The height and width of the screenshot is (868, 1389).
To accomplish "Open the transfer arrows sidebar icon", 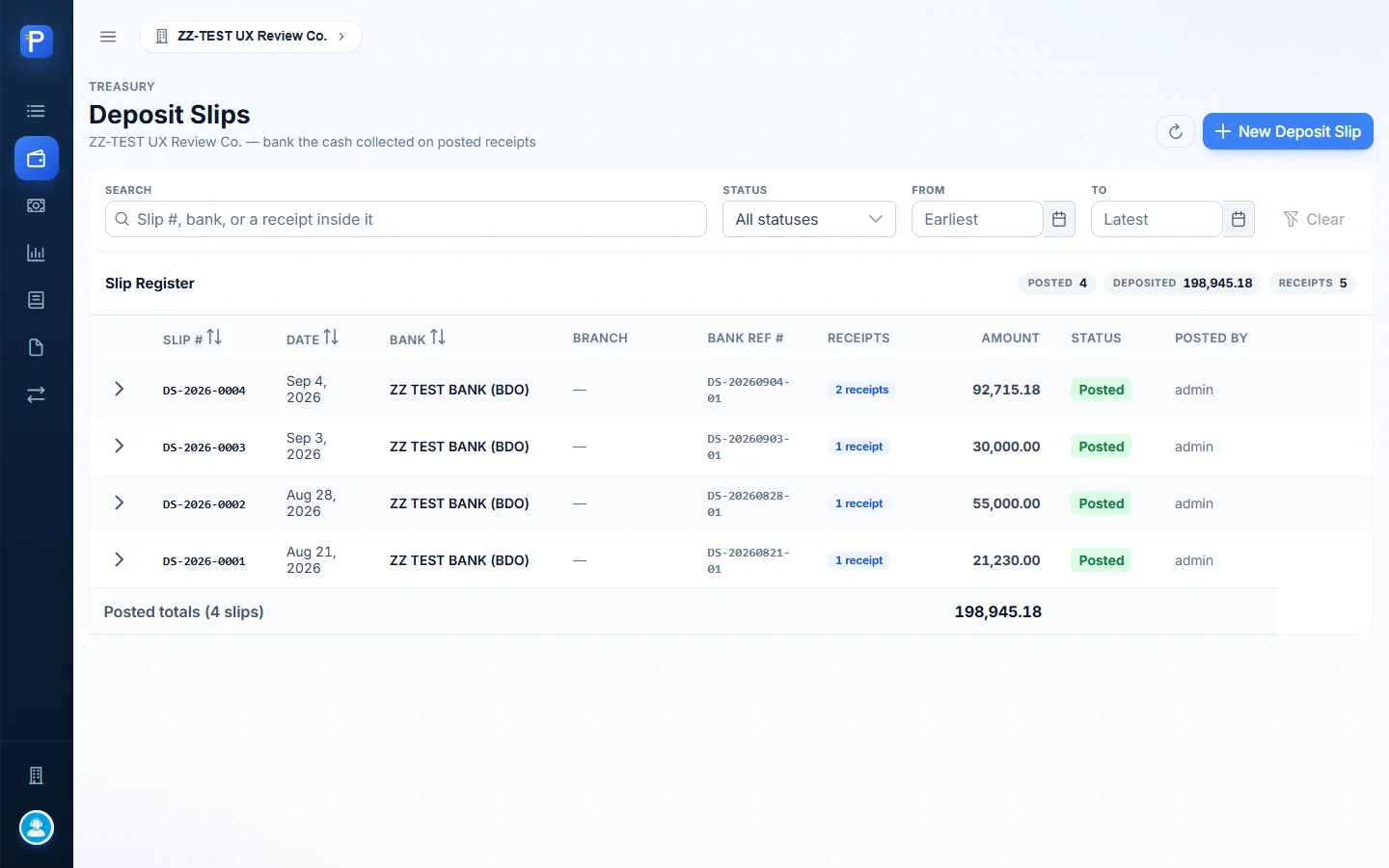I will (37, 394).
